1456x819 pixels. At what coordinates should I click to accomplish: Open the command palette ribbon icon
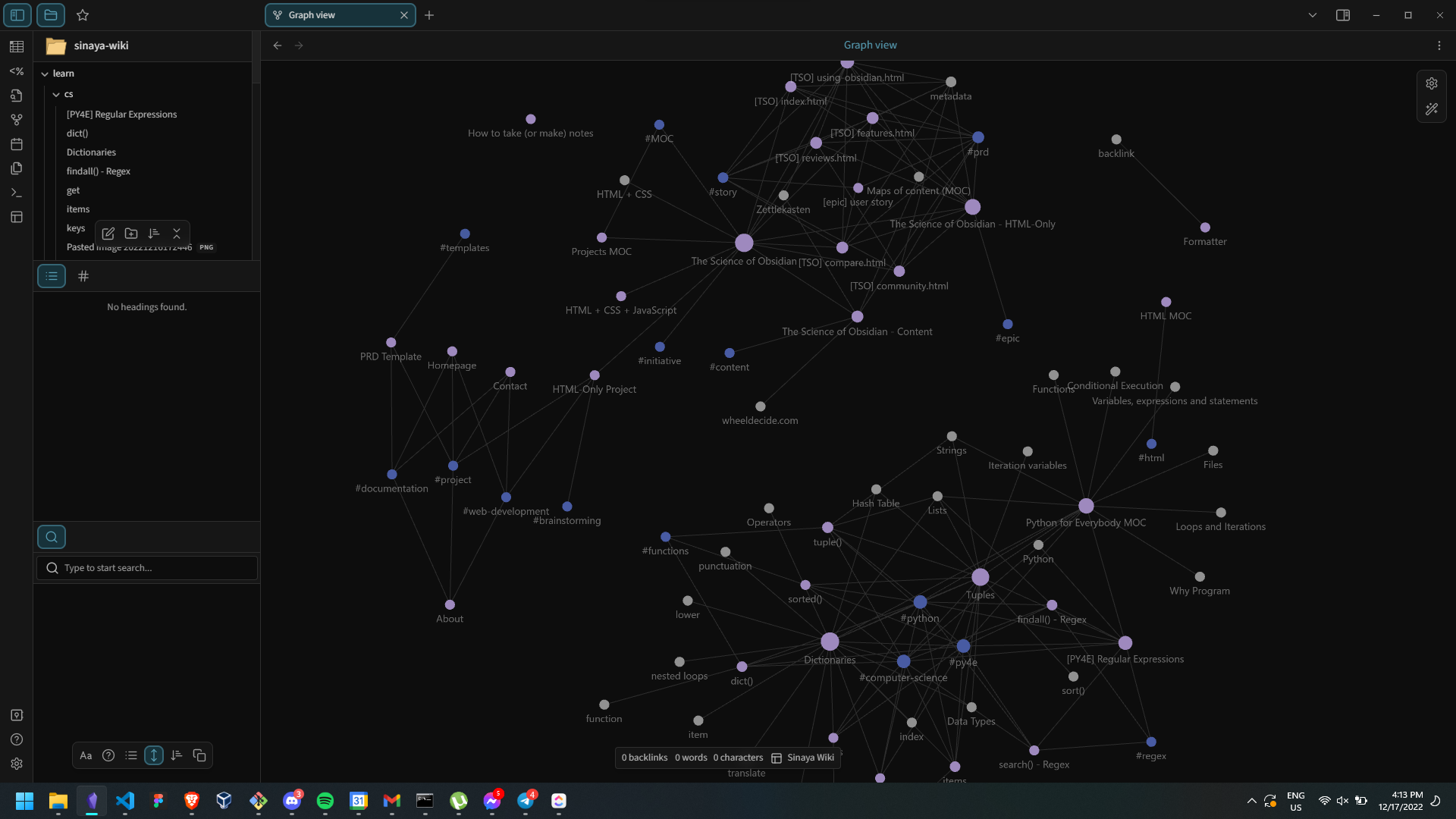tap(17, 193)
